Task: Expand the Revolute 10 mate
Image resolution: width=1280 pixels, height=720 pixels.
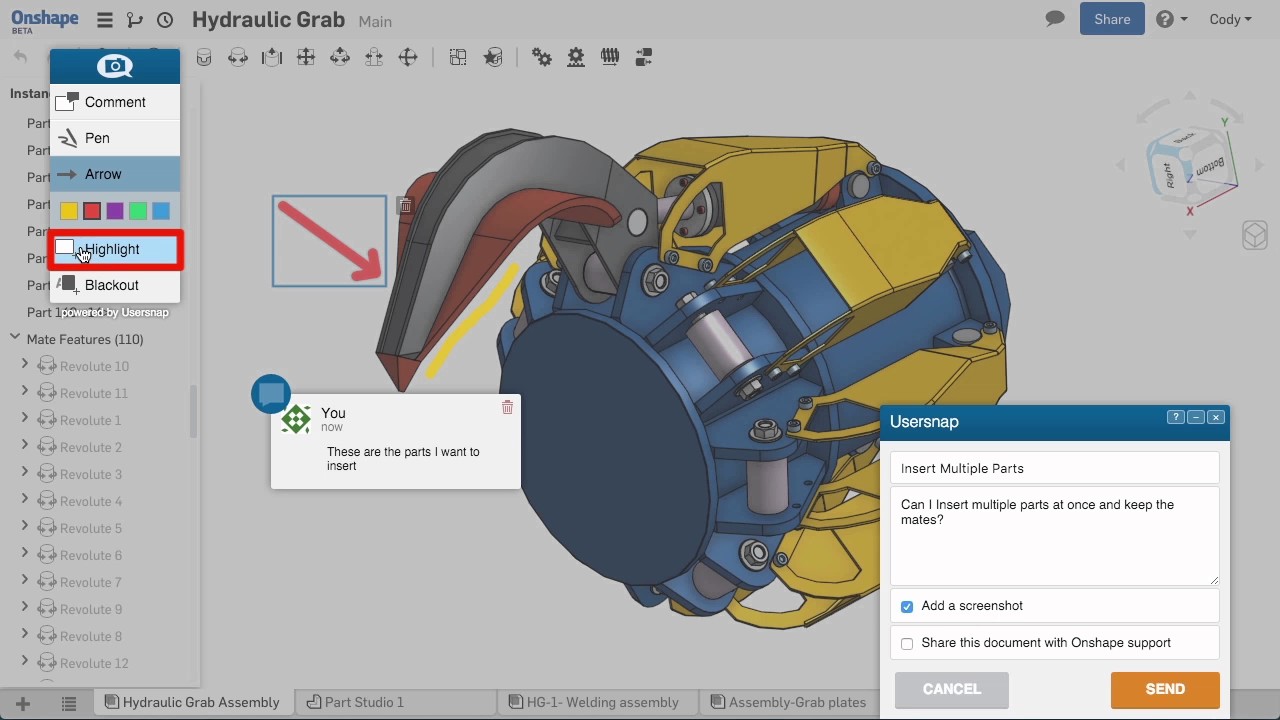Action: [25, 365]
